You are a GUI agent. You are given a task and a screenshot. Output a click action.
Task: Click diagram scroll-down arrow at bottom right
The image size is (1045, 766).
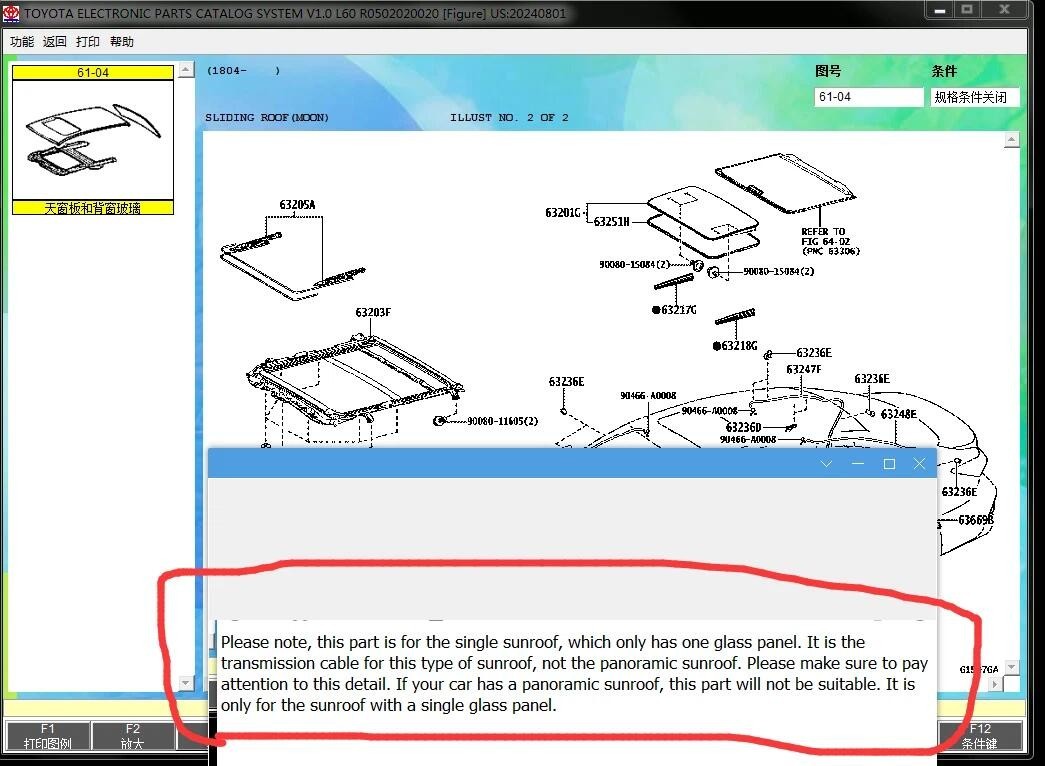pos(1011,667)
